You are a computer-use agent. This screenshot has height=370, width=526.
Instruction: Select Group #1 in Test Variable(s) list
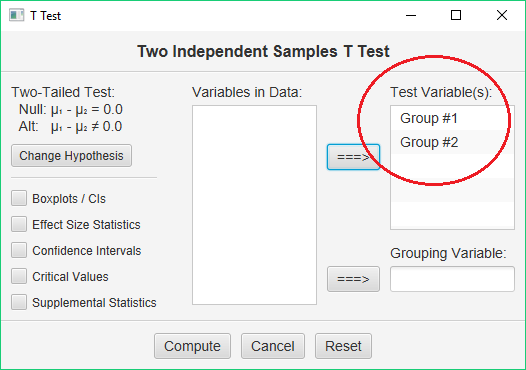click(452, 118)
